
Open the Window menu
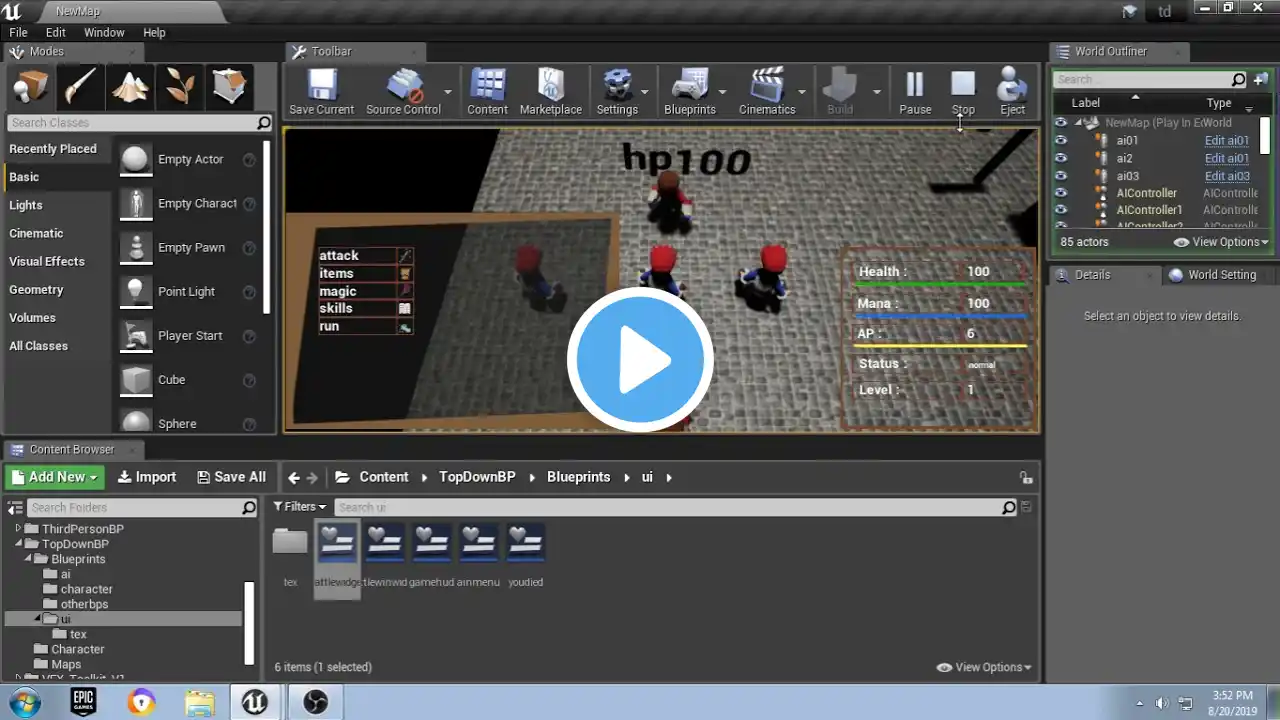[x=104, y=32]
